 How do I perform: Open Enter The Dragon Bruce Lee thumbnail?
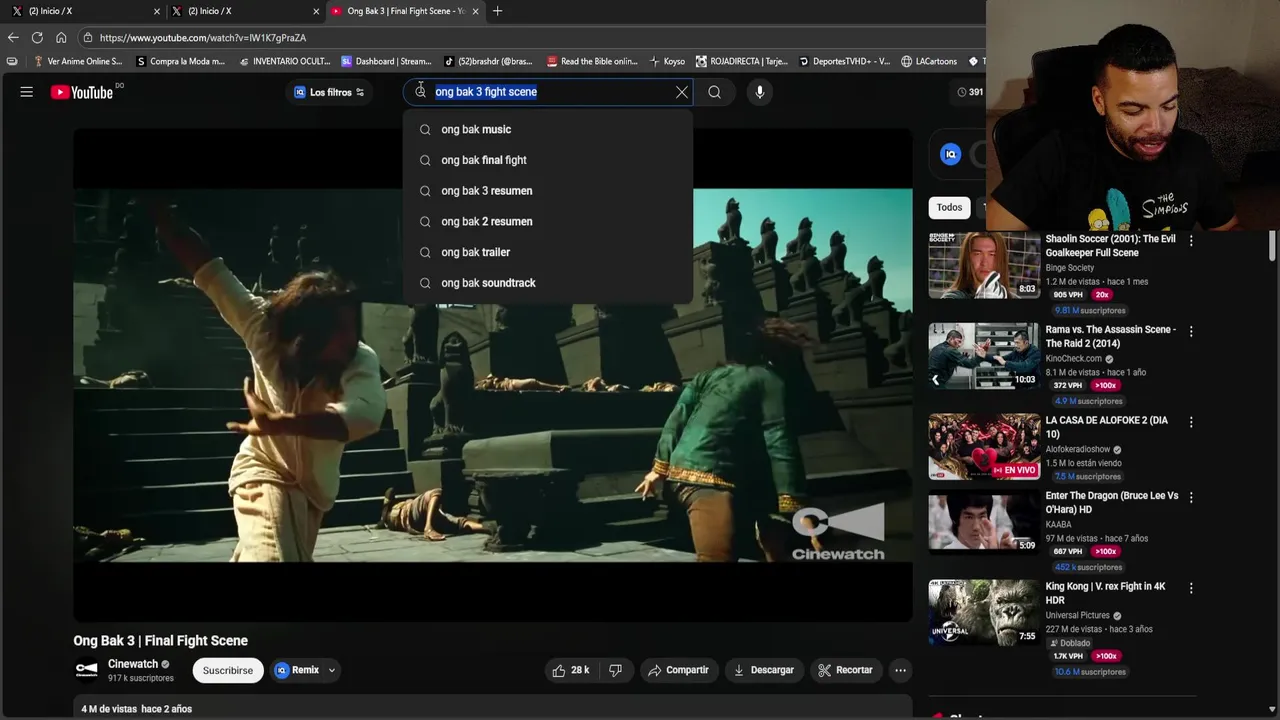984,522
